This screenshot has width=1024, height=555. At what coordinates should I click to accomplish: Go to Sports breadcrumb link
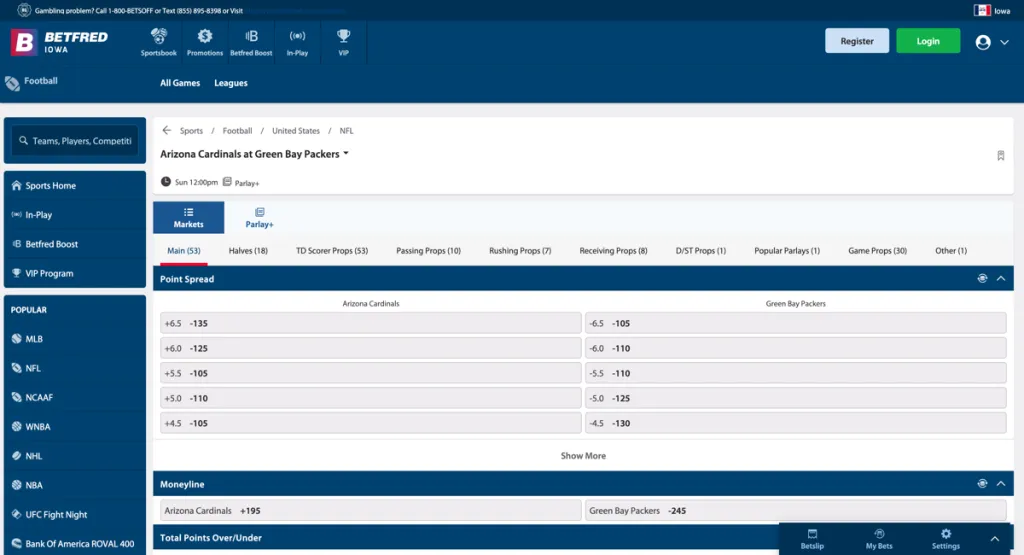click(191, 131)
